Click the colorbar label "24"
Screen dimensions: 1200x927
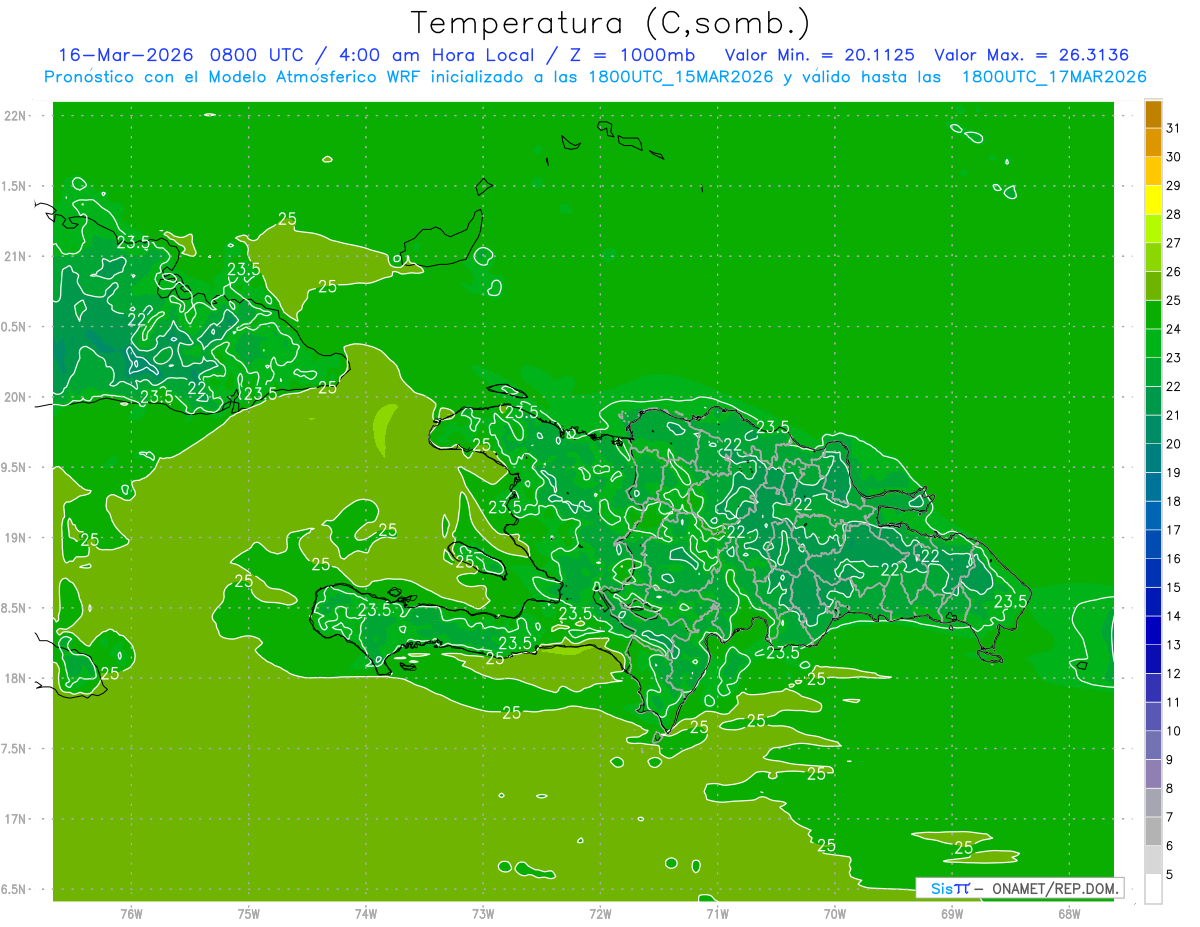click(1173, 329)
